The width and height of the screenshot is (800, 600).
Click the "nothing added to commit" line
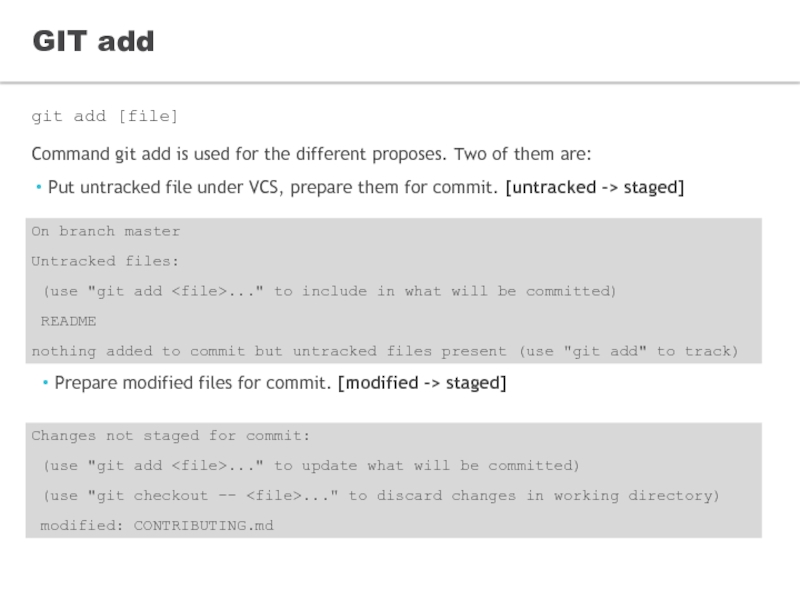click(385, 351)
